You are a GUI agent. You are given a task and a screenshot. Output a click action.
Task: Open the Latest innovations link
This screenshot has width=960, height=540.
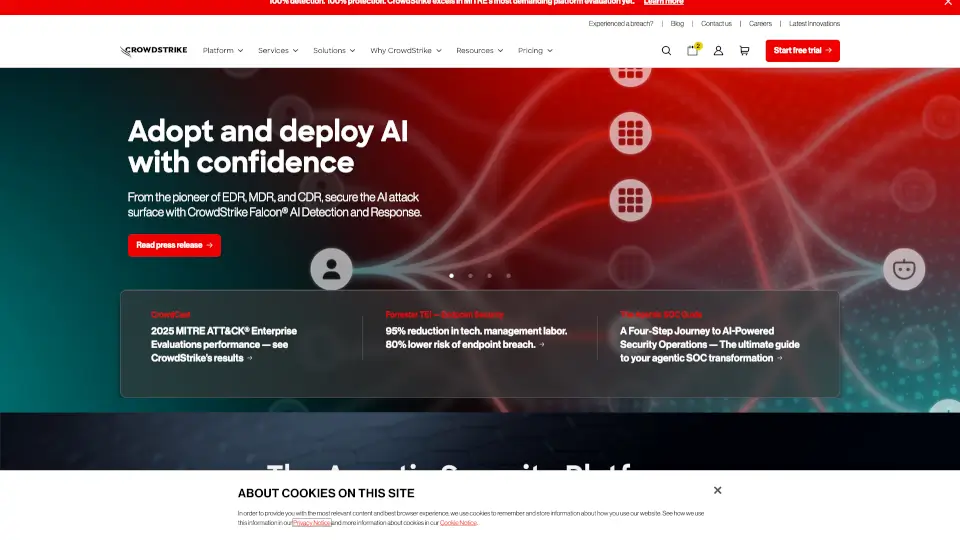[814, 24]
